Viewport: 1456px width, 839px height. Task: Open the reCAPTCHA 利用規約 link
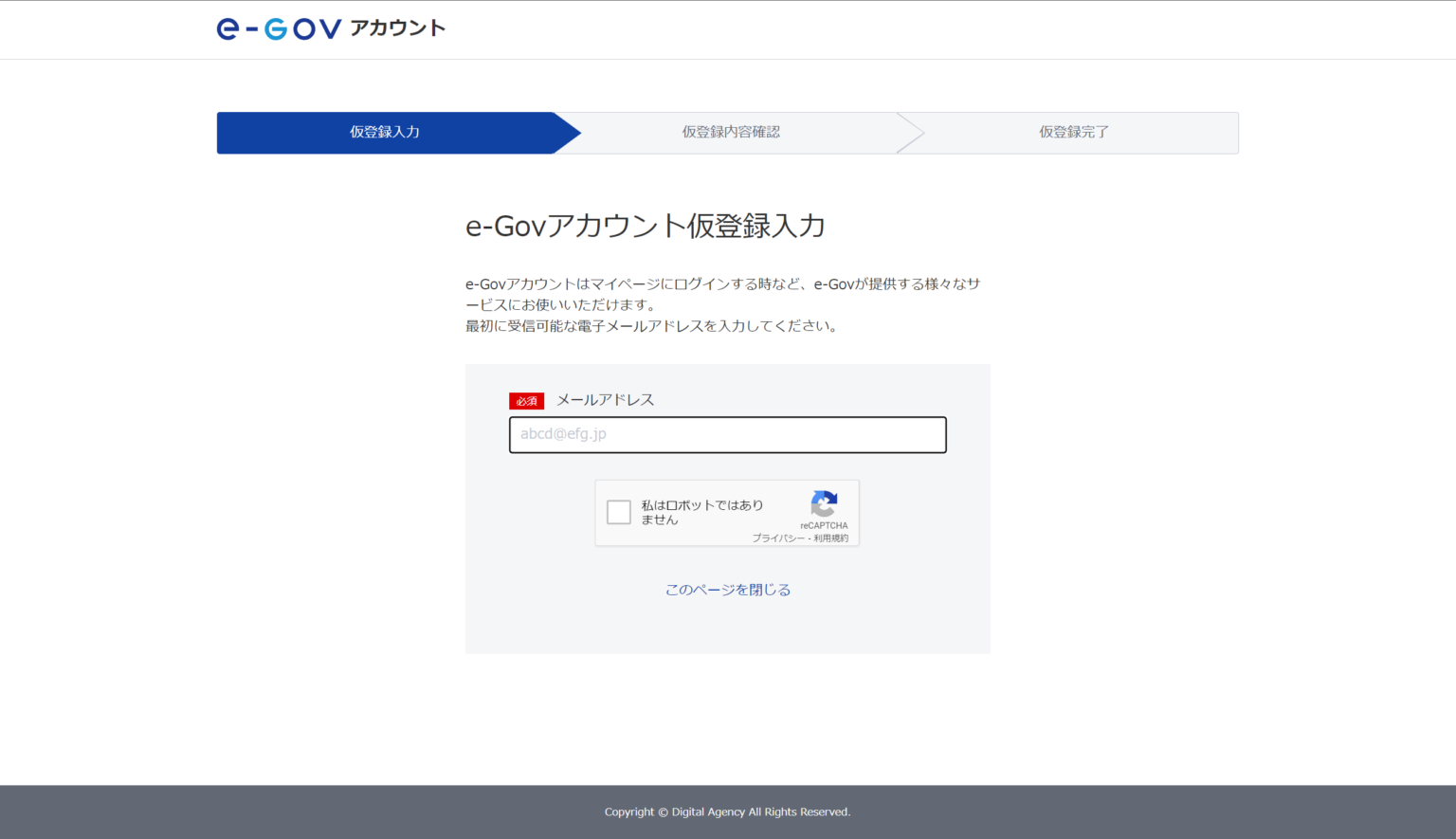tap(831, 538)
